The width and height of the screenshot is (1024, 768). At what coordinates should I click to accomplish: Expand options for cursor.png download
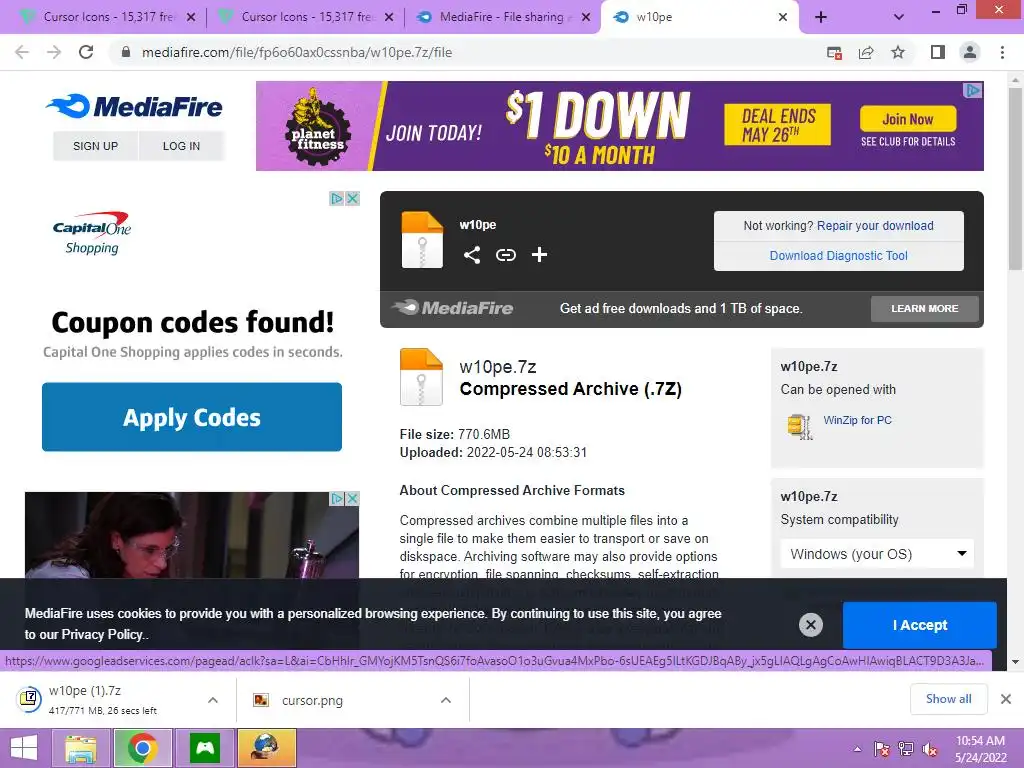pyautogui.click(x=446, y=700)
